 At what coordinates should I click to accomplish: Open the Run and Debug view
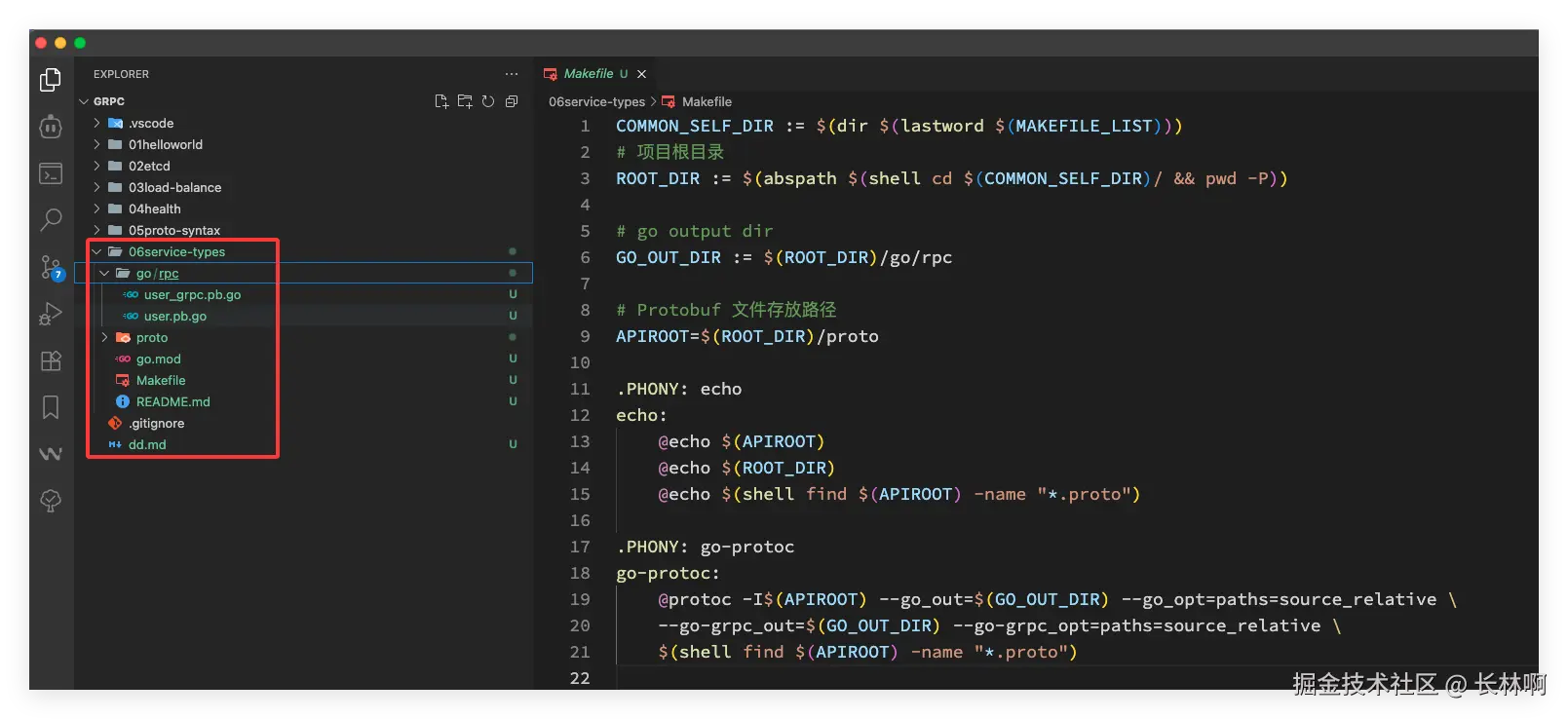point(51,314)
